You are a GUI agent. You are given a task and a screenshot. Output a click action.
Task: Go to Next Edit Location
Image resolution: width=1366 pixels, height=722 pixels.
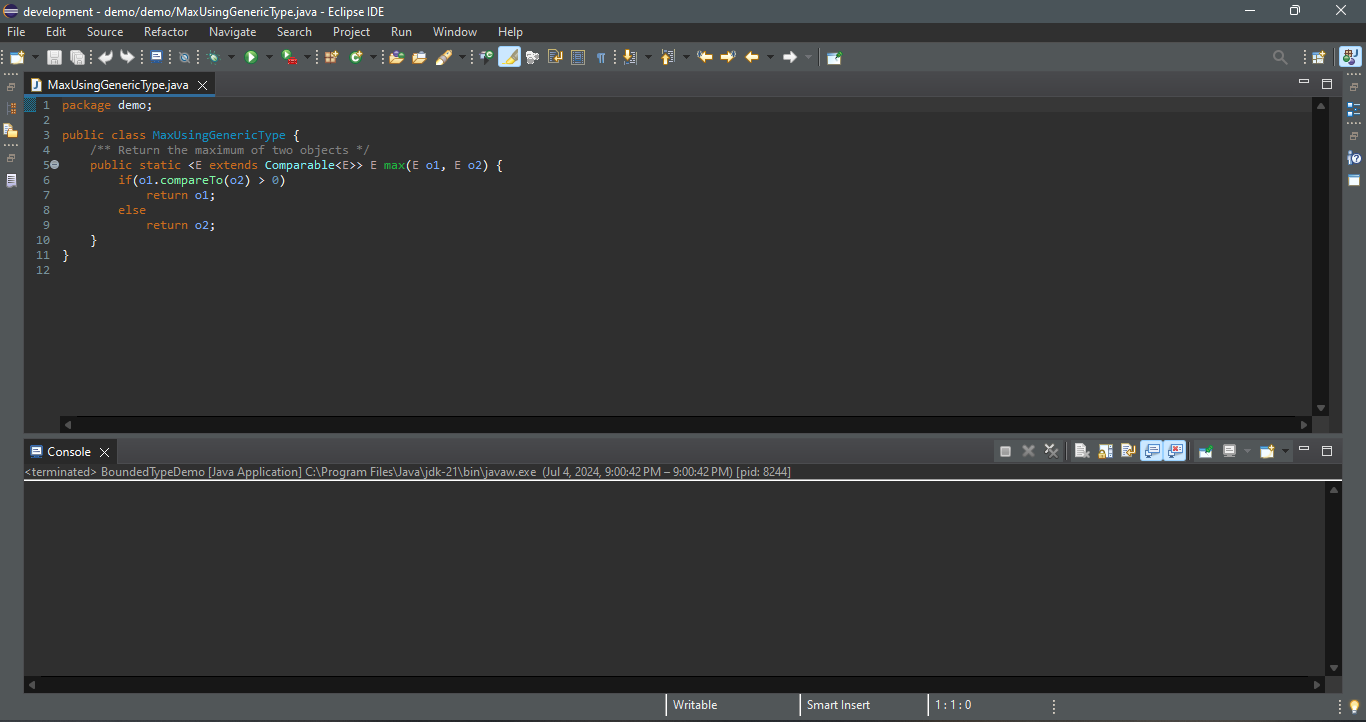(x=728, y=57)
